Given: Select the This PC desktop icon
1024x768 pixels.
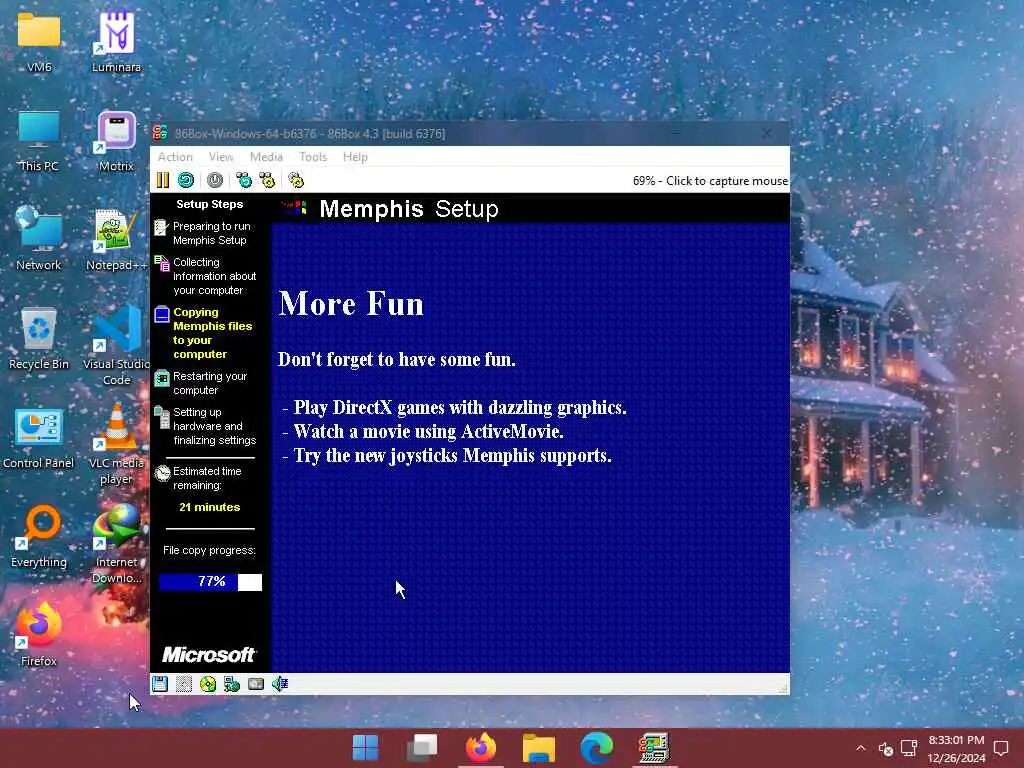Looking at the screenshot, I should click(39, 140).
